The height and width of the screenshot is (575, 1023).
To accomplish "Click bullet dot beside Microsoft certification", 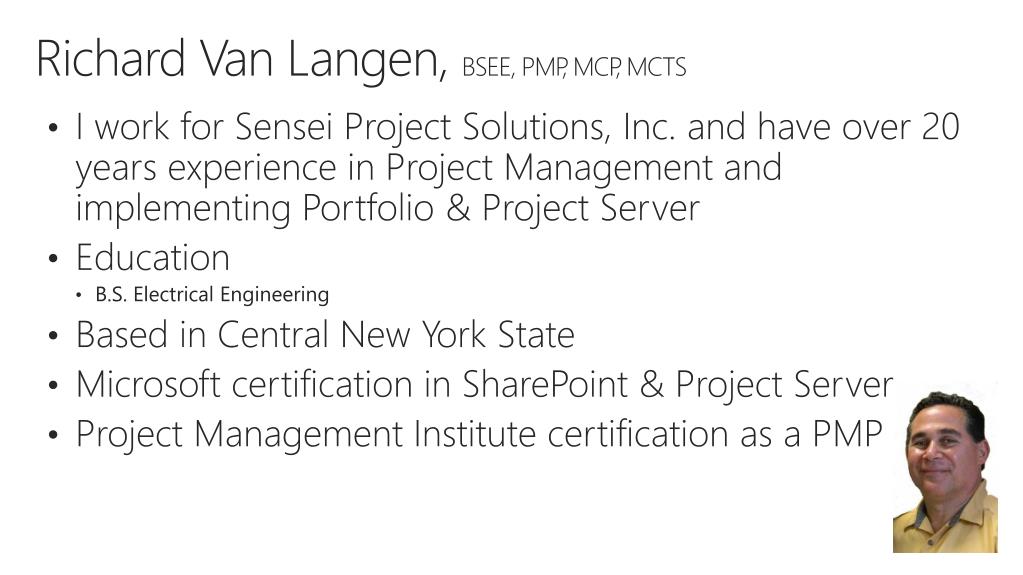I will pos(53,385).
